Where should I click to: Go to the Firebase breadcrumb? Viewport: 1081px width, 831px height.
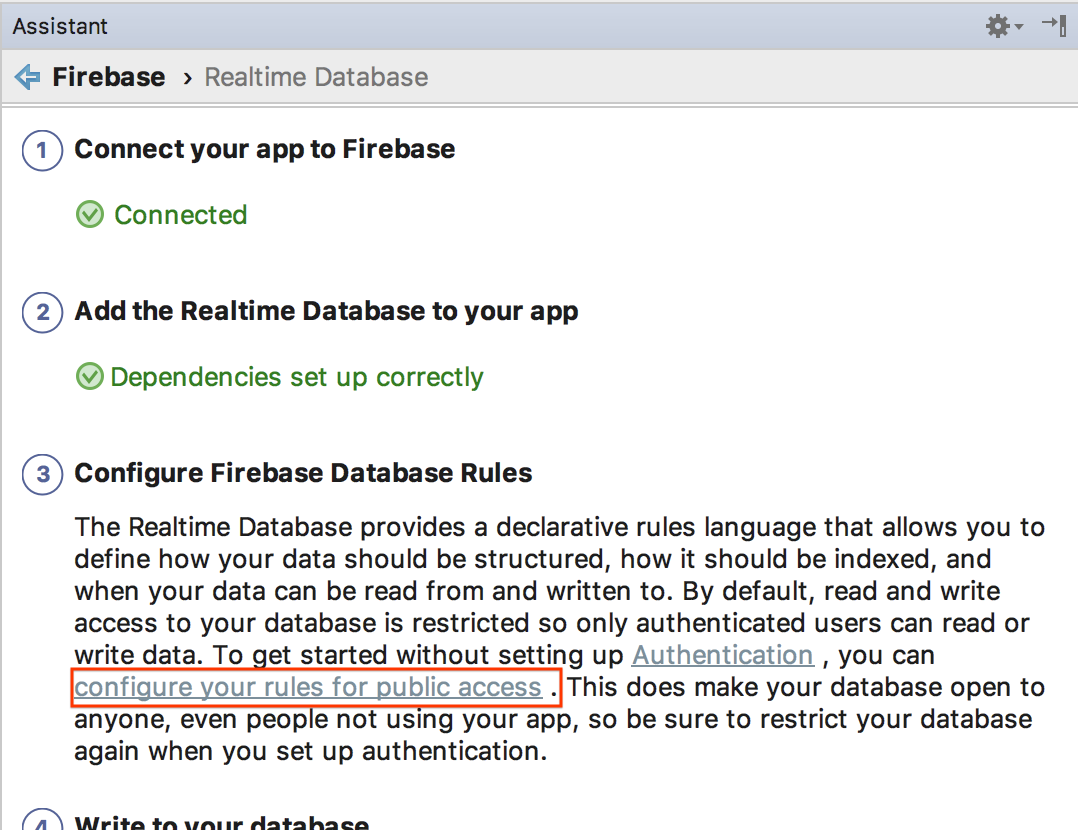pos(109,77)
